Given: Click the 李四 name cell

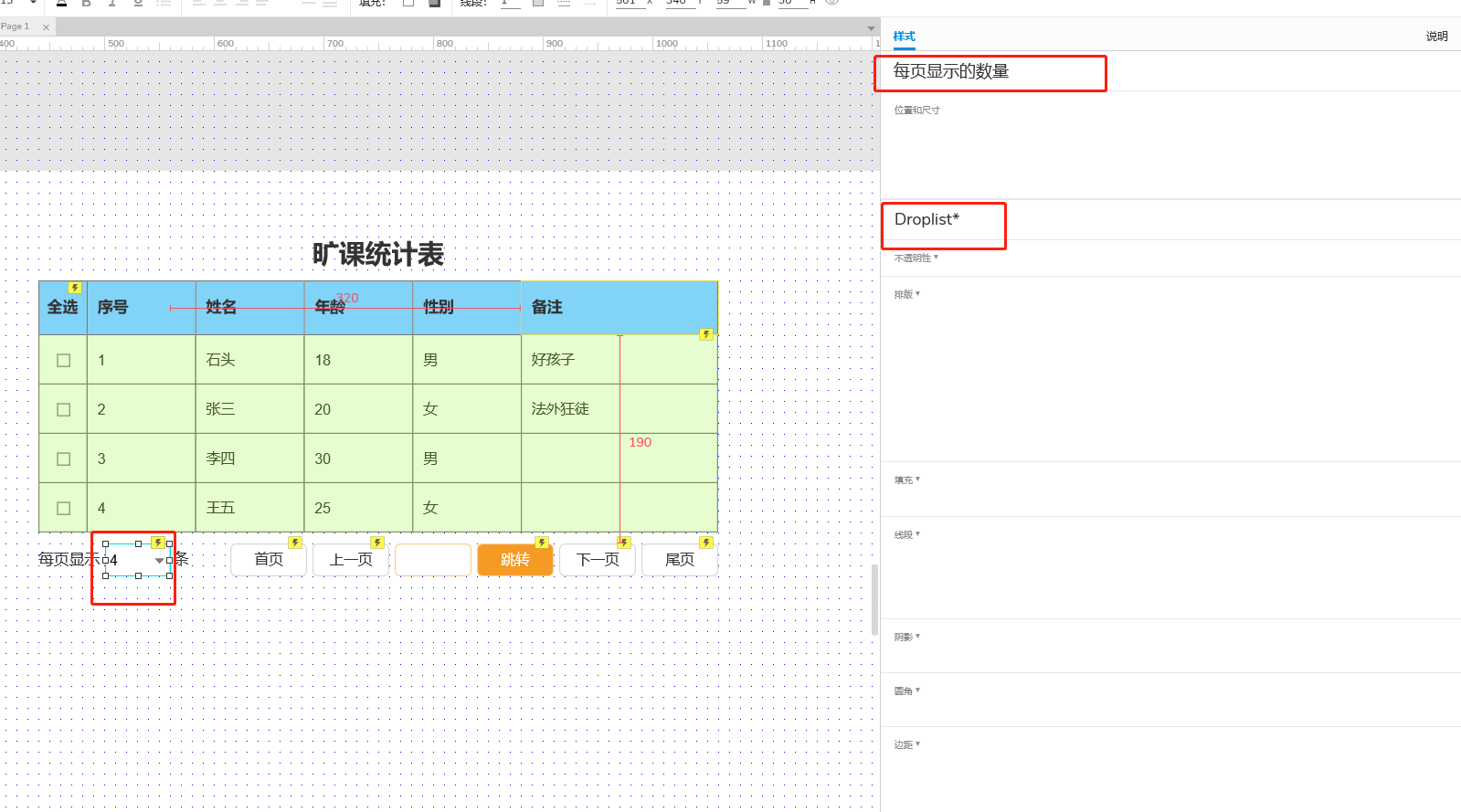Looking at the screenshot, I should pos(249,459).
